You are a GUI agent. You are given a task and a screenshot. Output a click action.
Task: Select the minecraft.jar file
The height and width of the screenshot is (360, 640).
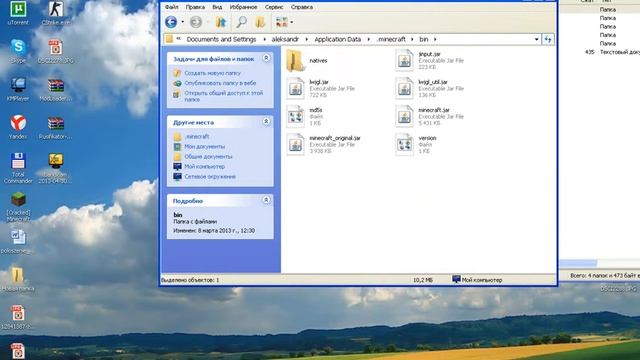(429, 116)
